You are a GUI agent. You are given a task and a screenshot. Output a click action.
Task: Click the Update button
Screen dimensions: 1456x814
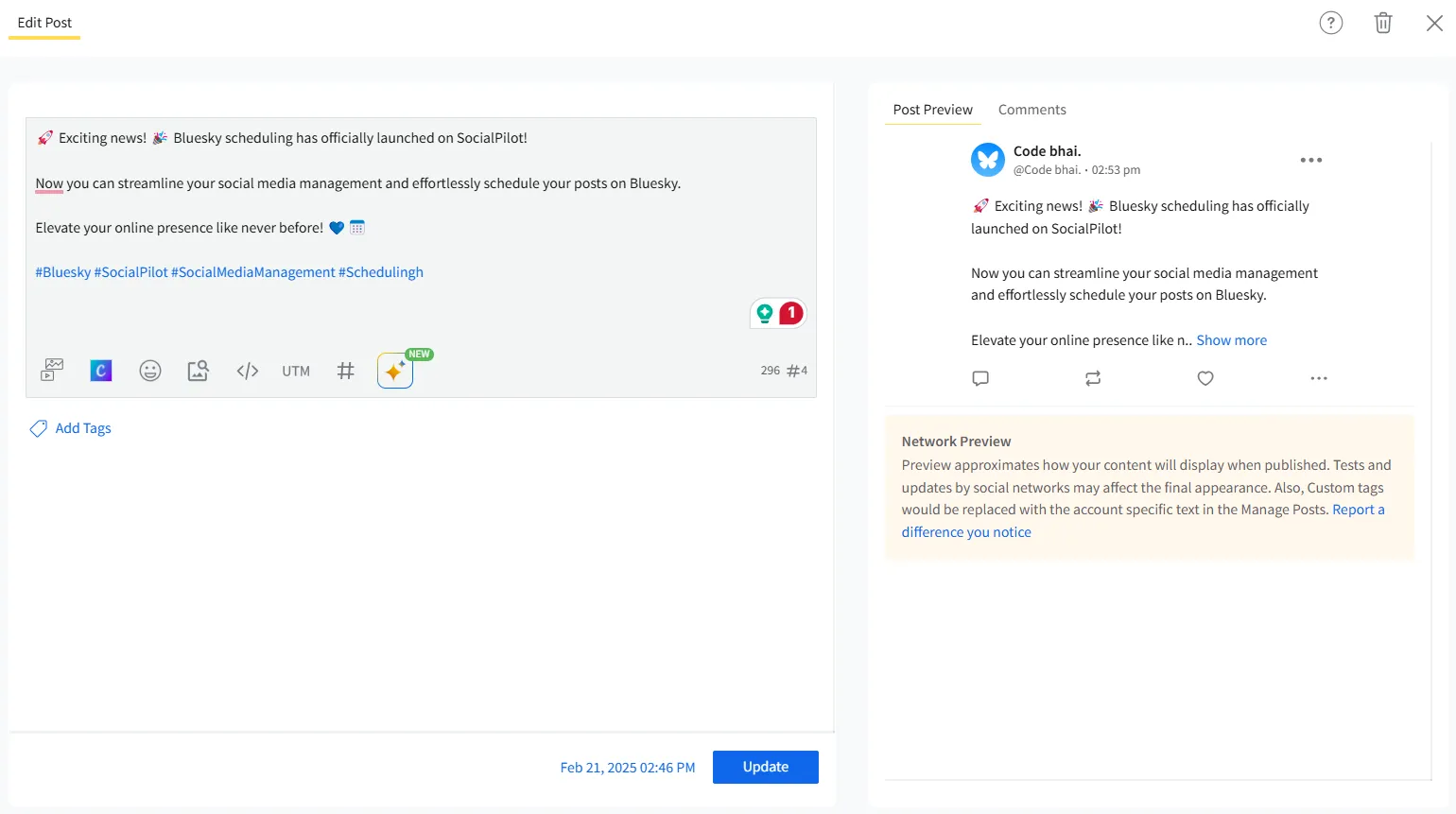tap(765, 767)
